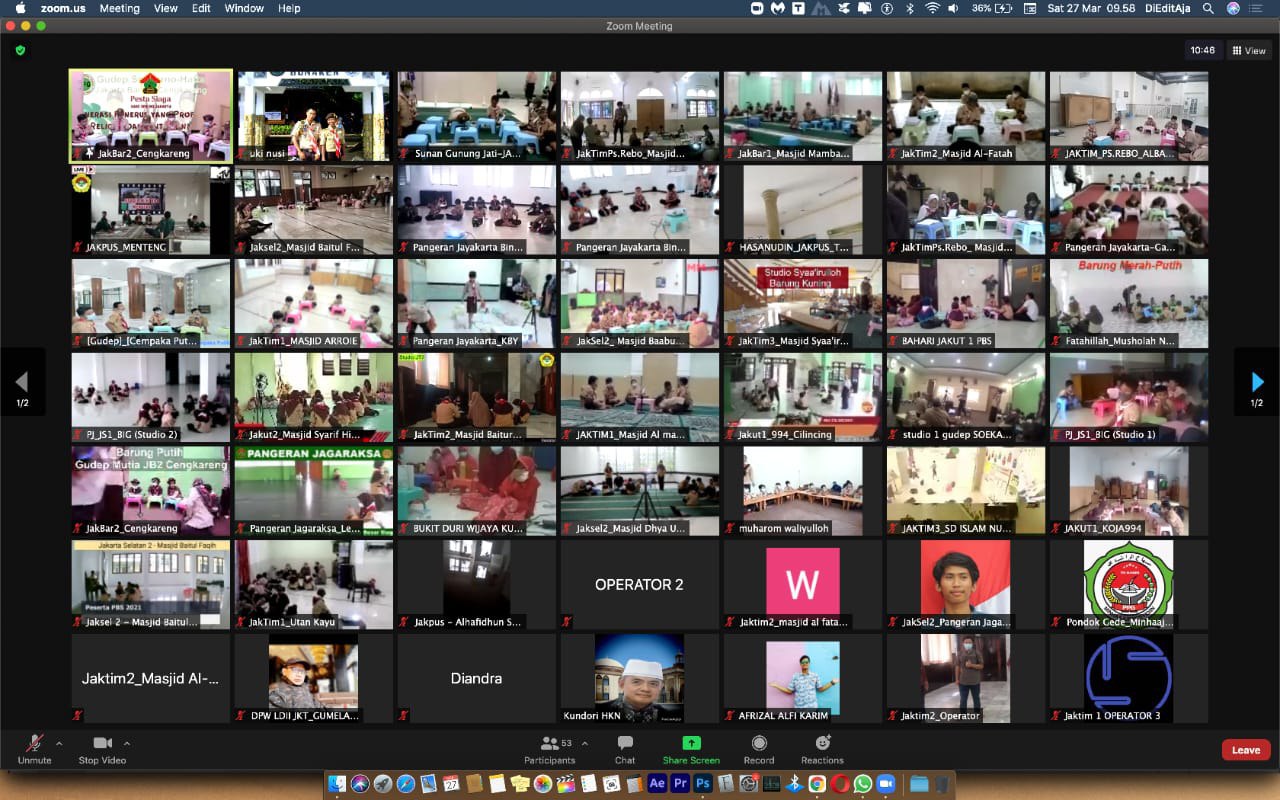Click the green encryption shield icon
Viewport: 1280px width, 800px height.
tap(20, 50)
